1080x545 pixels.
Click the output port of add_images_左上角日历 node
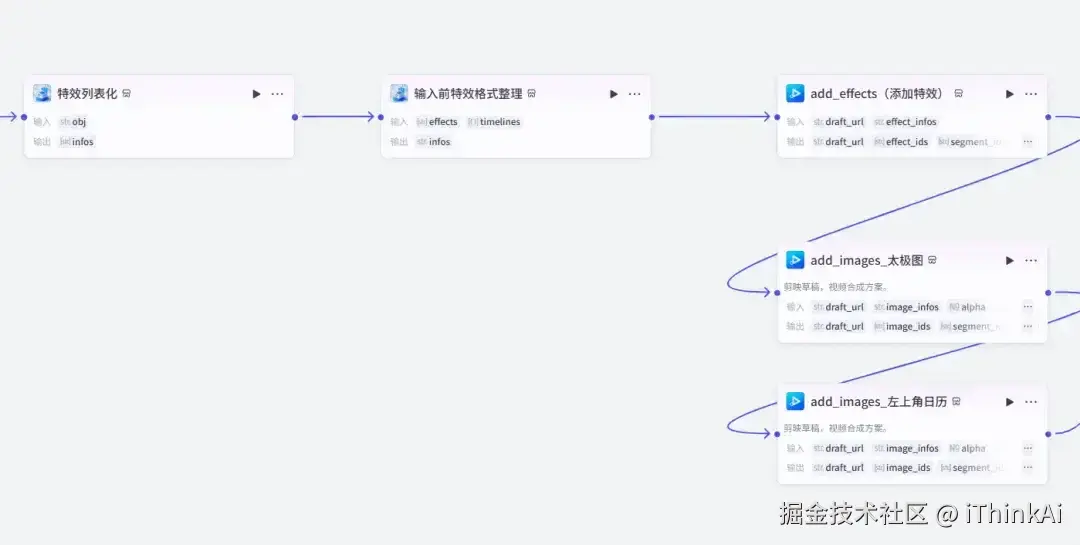[1048, 434]
